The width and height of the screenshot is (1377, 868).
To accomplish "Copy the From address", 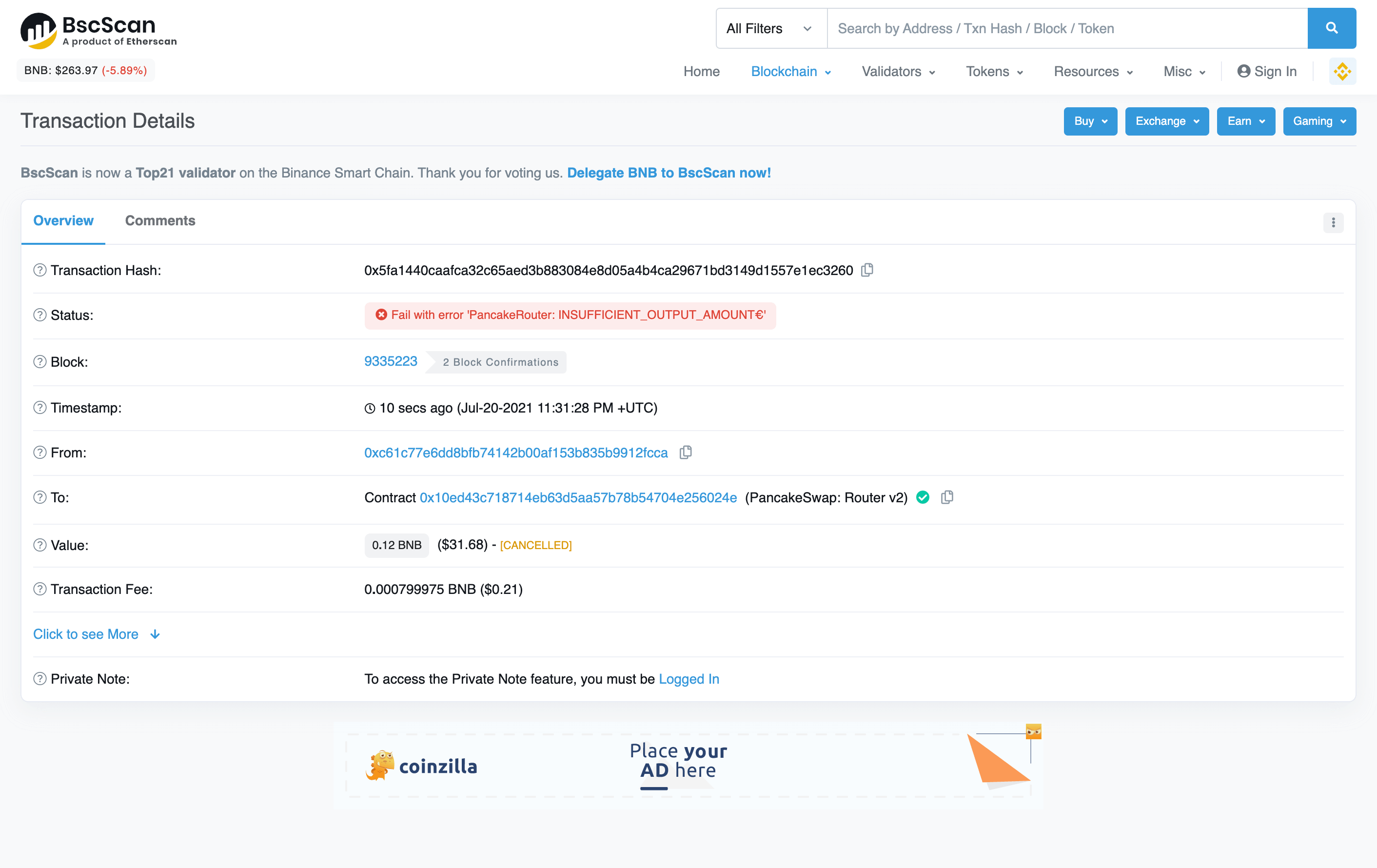I will 686,453.
